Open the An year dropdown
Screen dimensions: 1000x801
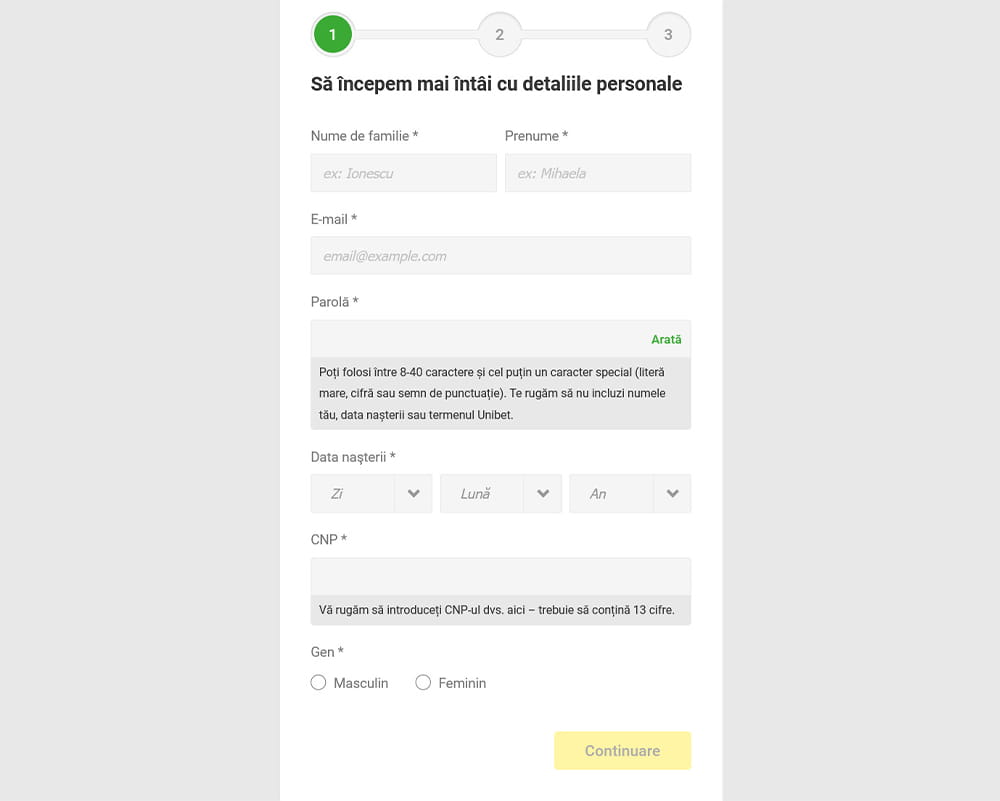coord(630,494)
